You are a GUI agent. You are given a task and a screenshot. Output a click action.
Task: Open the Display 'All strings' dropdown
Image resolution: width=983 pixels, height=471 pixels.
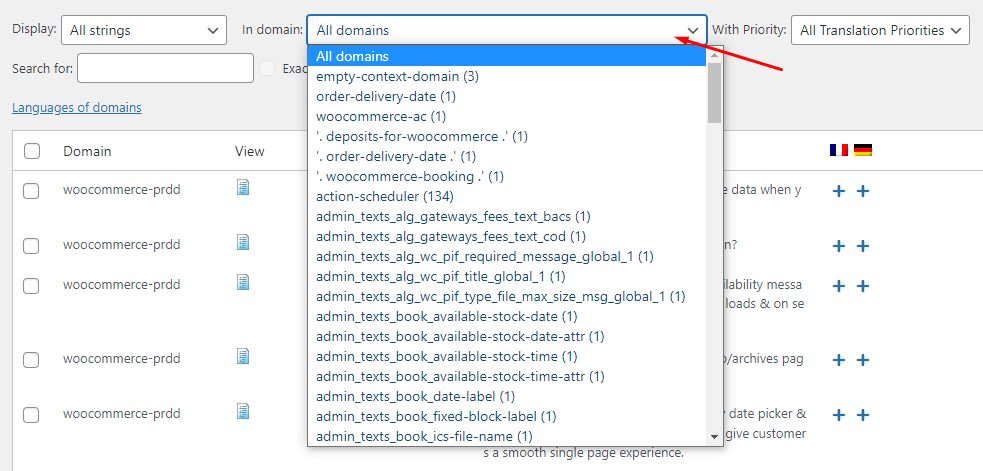143,31
